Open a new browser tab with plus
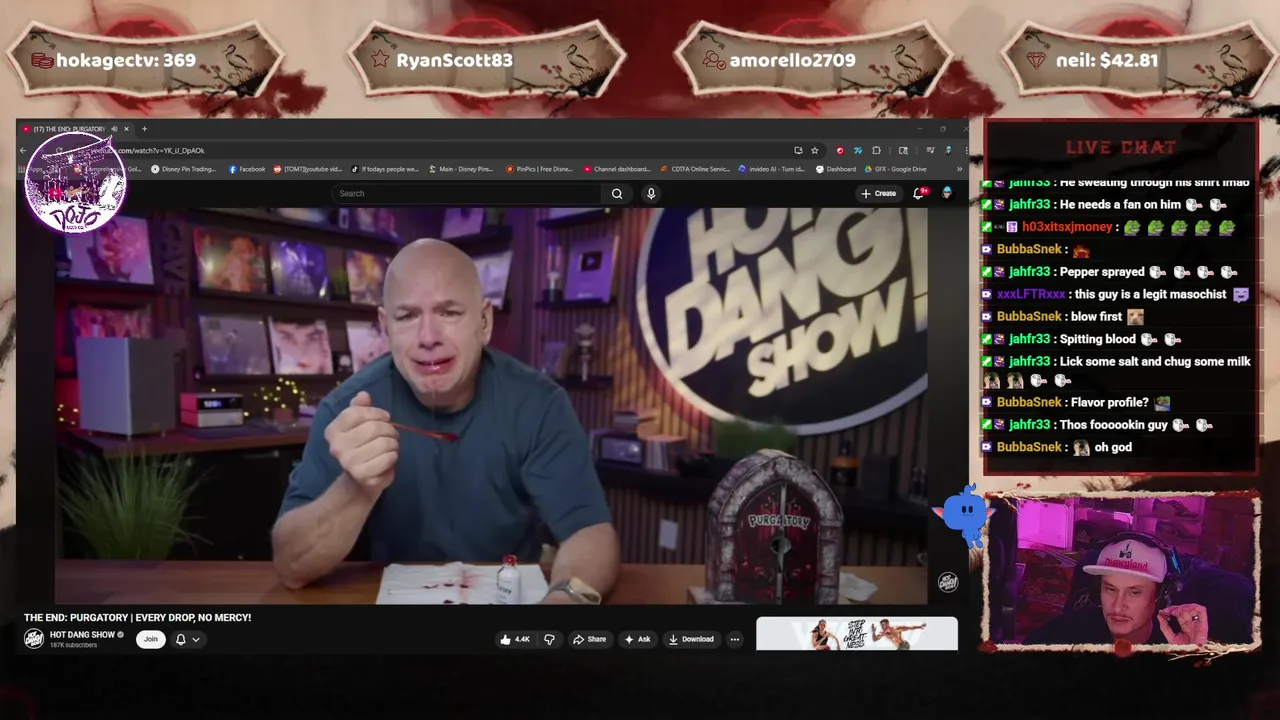Screen dimensions: 1280x720 point(144,129)
